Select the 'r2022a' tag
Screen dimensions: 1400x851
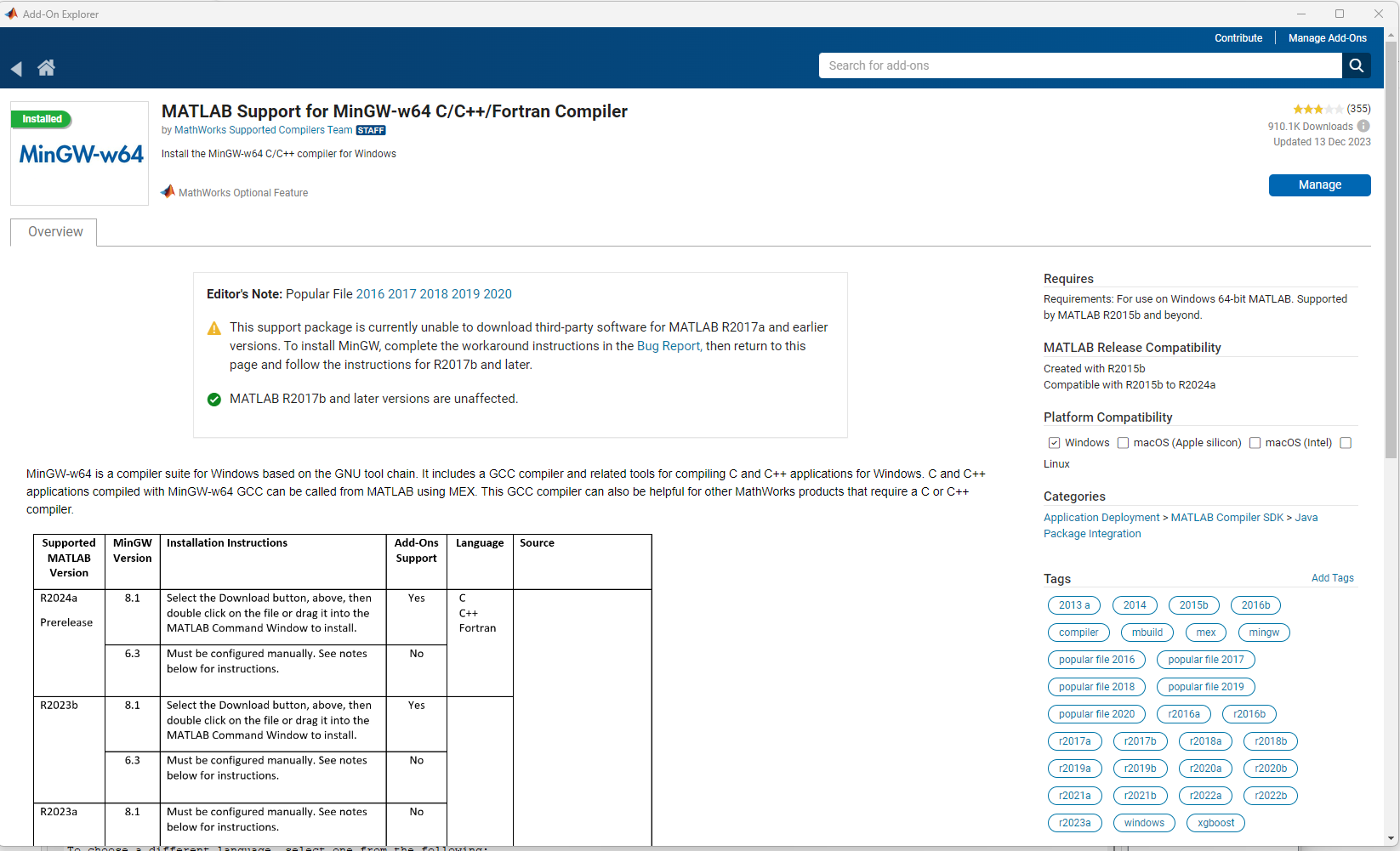click(x=1206, y=796)
